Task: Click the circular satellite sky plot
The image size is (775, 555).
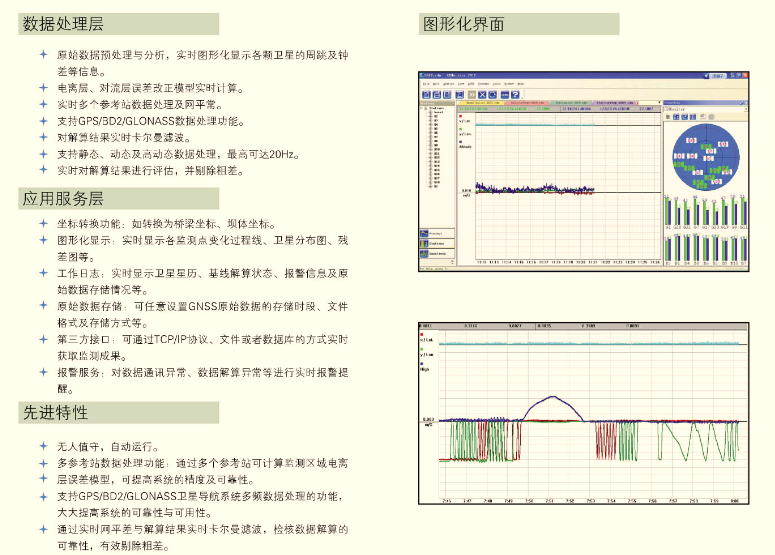Action: (x=704, y=156)
